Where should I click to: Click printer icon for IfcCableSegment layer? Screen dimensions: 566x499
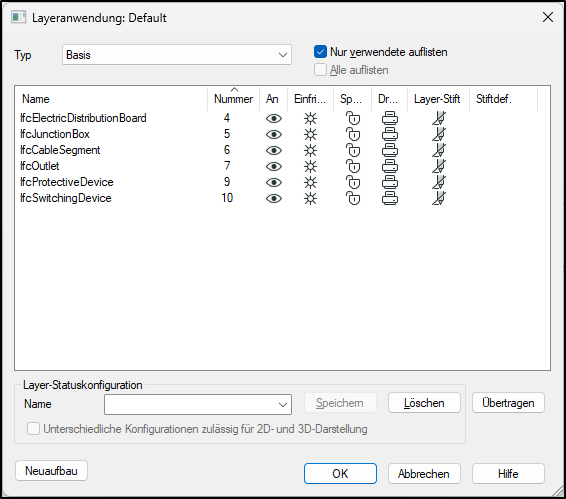390,150
